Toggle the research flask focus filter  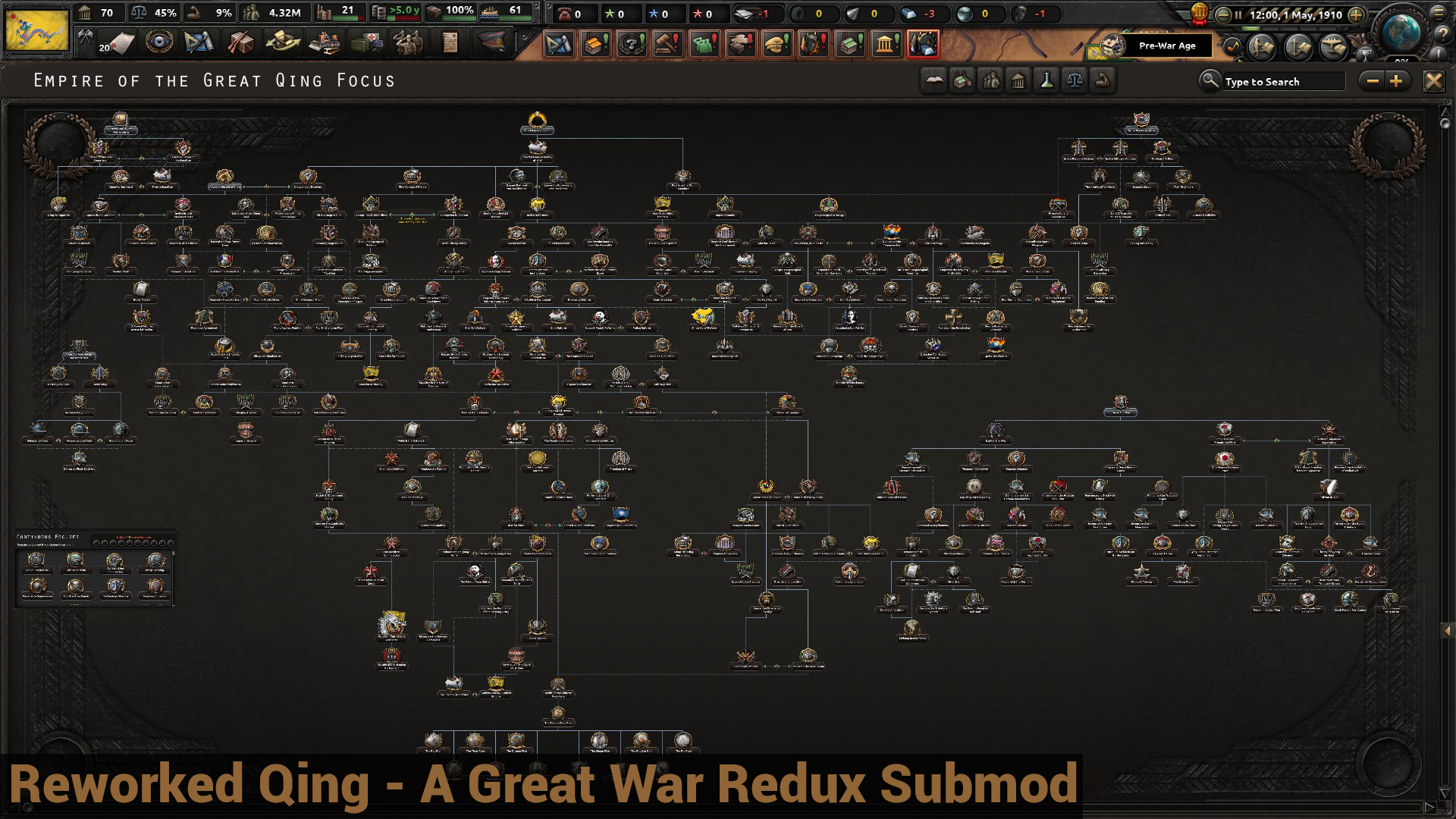[x=1046, y=80]
